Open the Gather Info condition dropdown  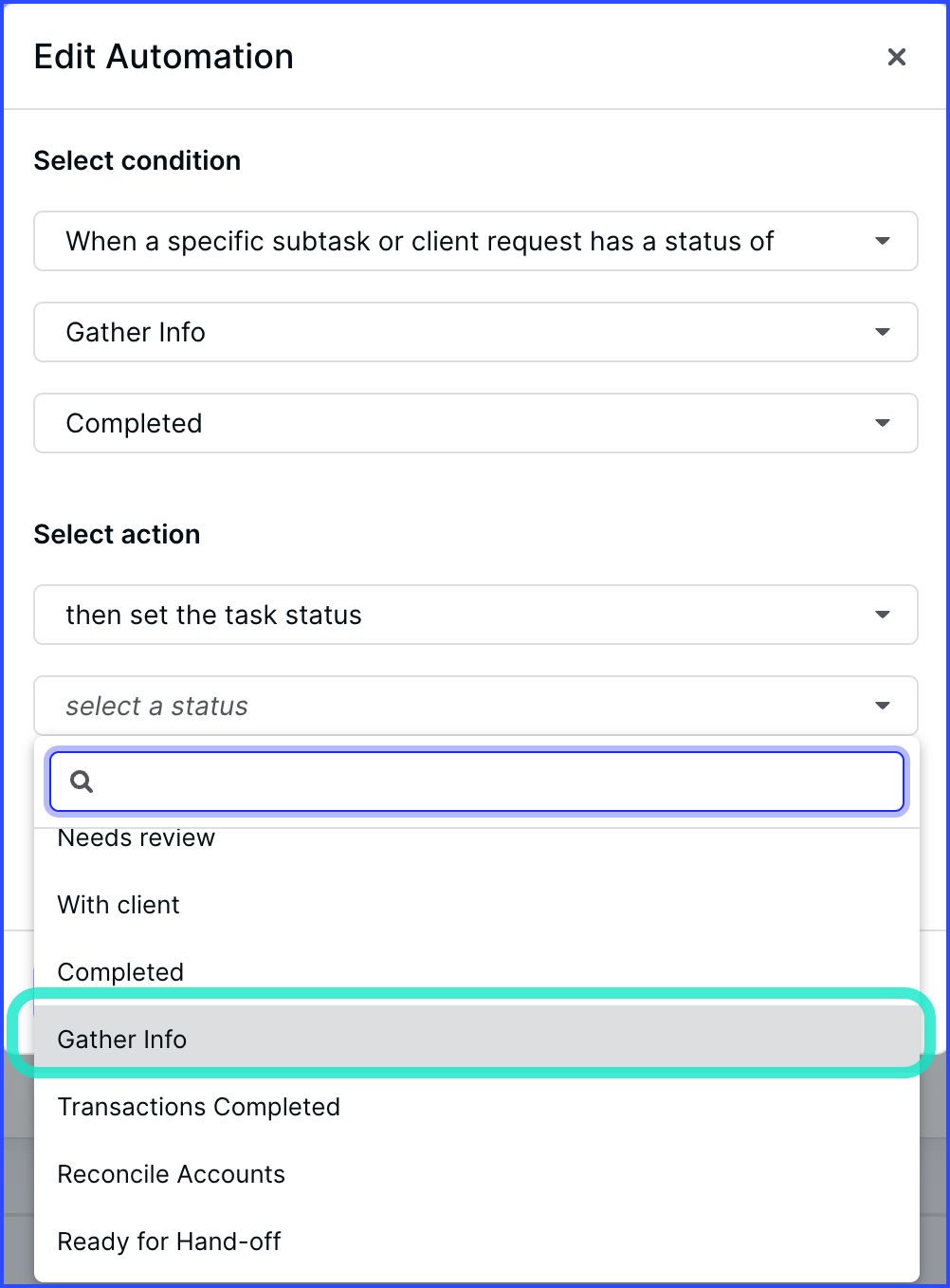(x=476, y=332)
